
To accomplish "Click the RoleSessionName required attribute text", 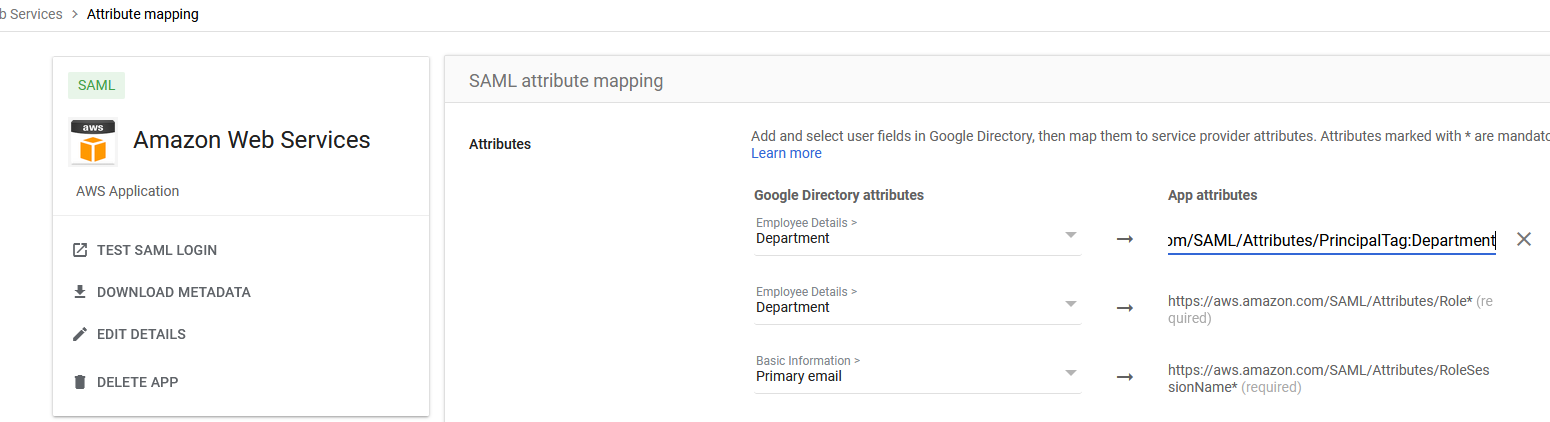I will click(x=1329, y=378).
